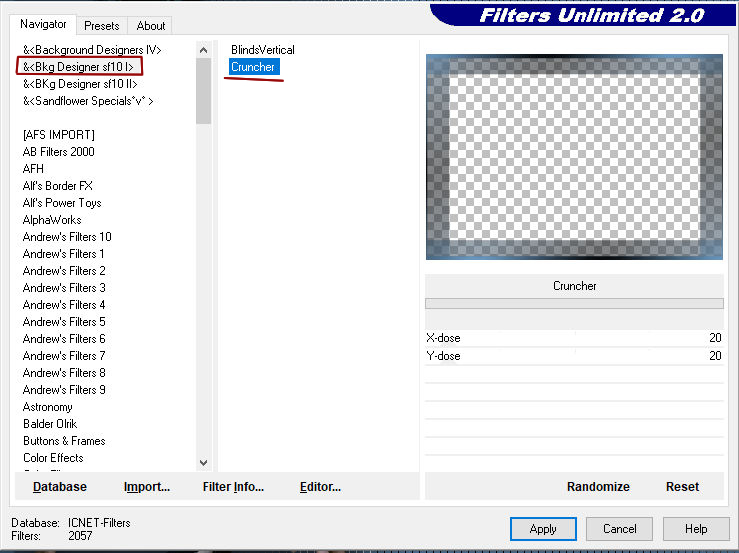Screen dimensions: 739x553
Task: Adjust the X-dose slider
Action: click(x=574, y=338)
